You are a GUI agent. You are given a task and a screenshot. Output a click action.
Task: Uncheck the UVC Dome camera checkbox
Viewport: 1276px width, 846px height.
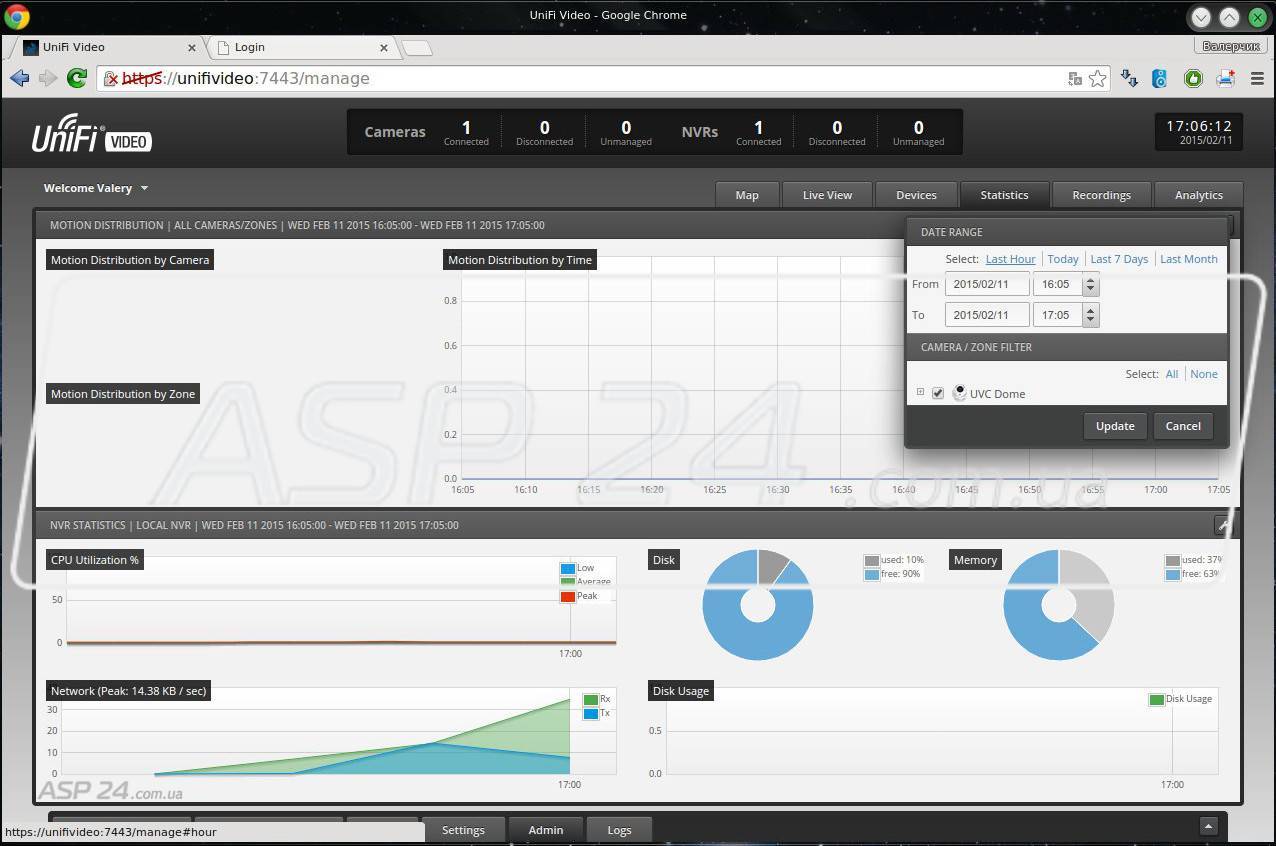click(937, 393)
